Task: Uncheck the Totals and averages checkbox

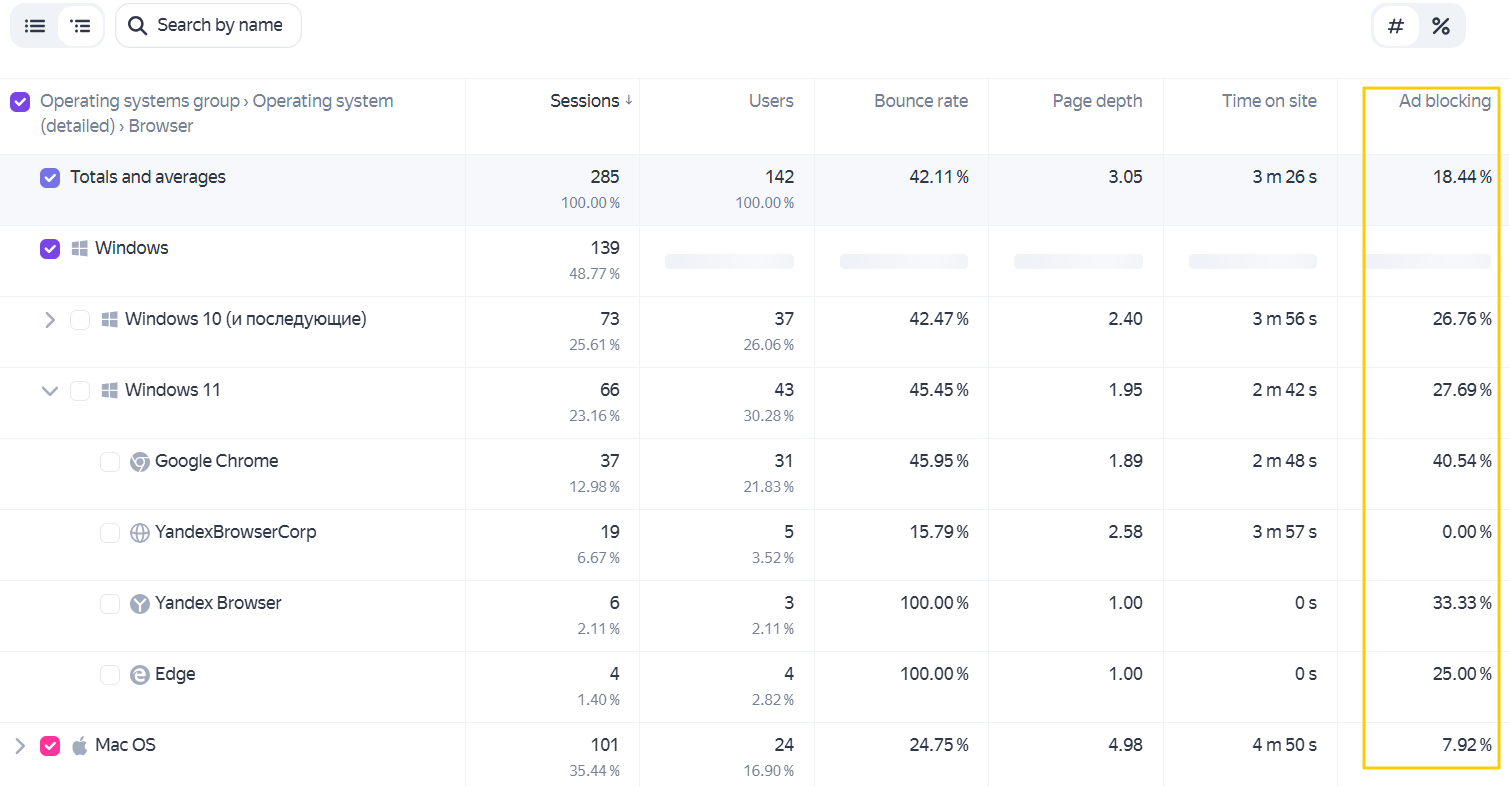Action: 50,178
